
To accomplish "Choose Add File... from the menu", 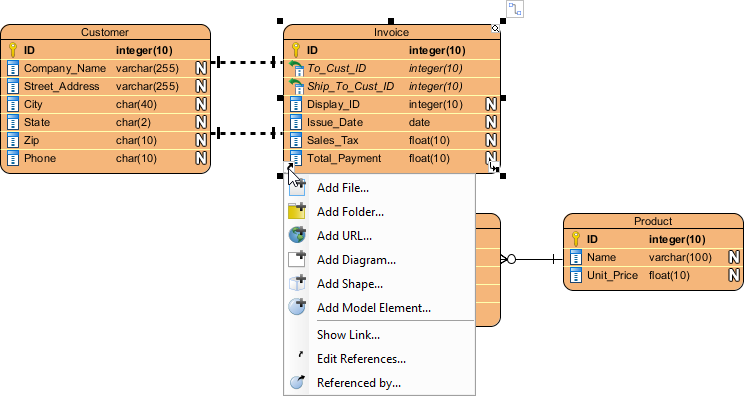I will point(380,188).
